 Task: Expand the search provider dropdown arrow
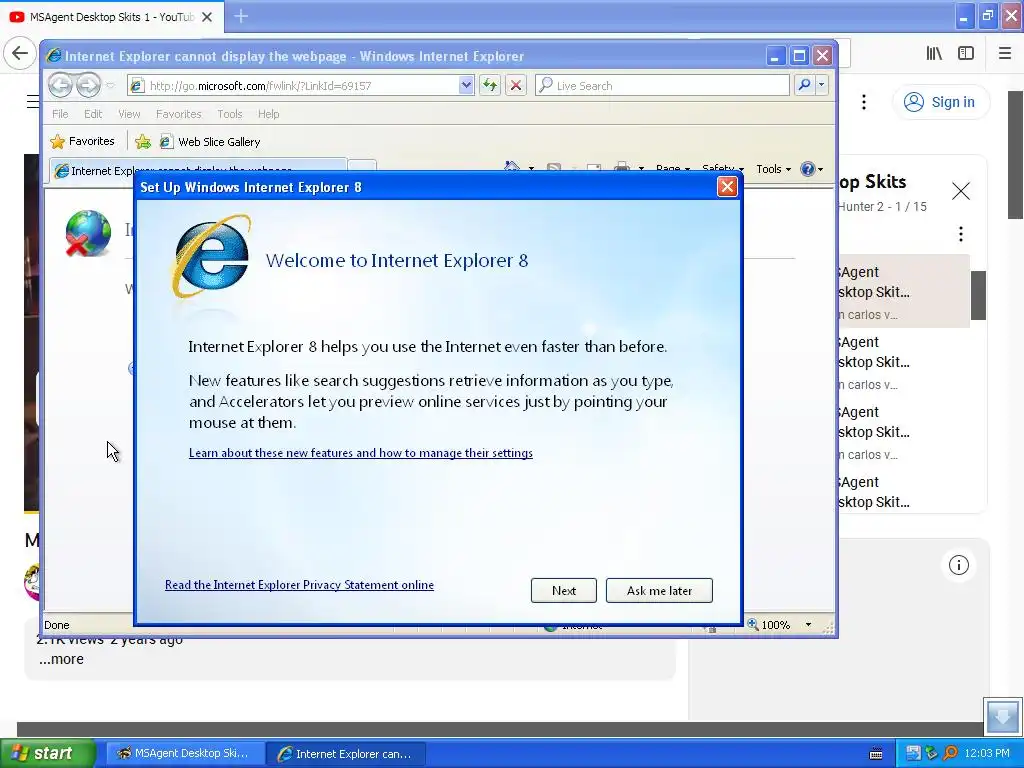tap(822, 85)
